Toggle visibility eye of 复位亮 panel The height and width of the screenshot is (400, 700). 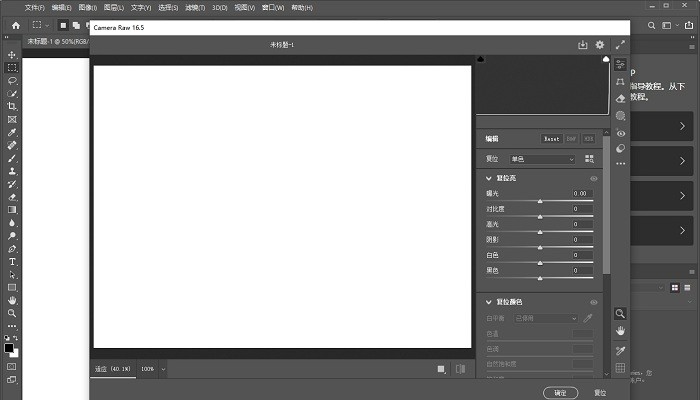594,178
